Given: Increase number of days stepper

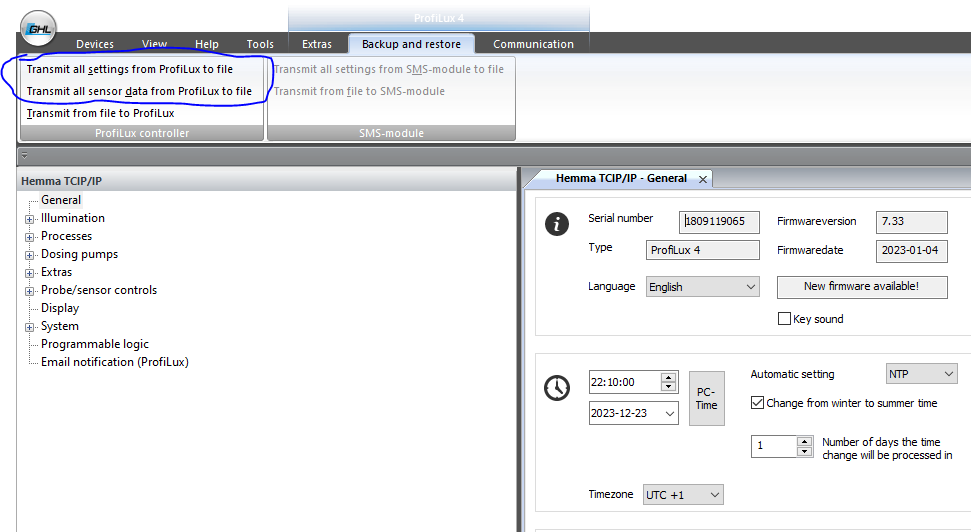Looking at the screenshot, I should (804, 442).
